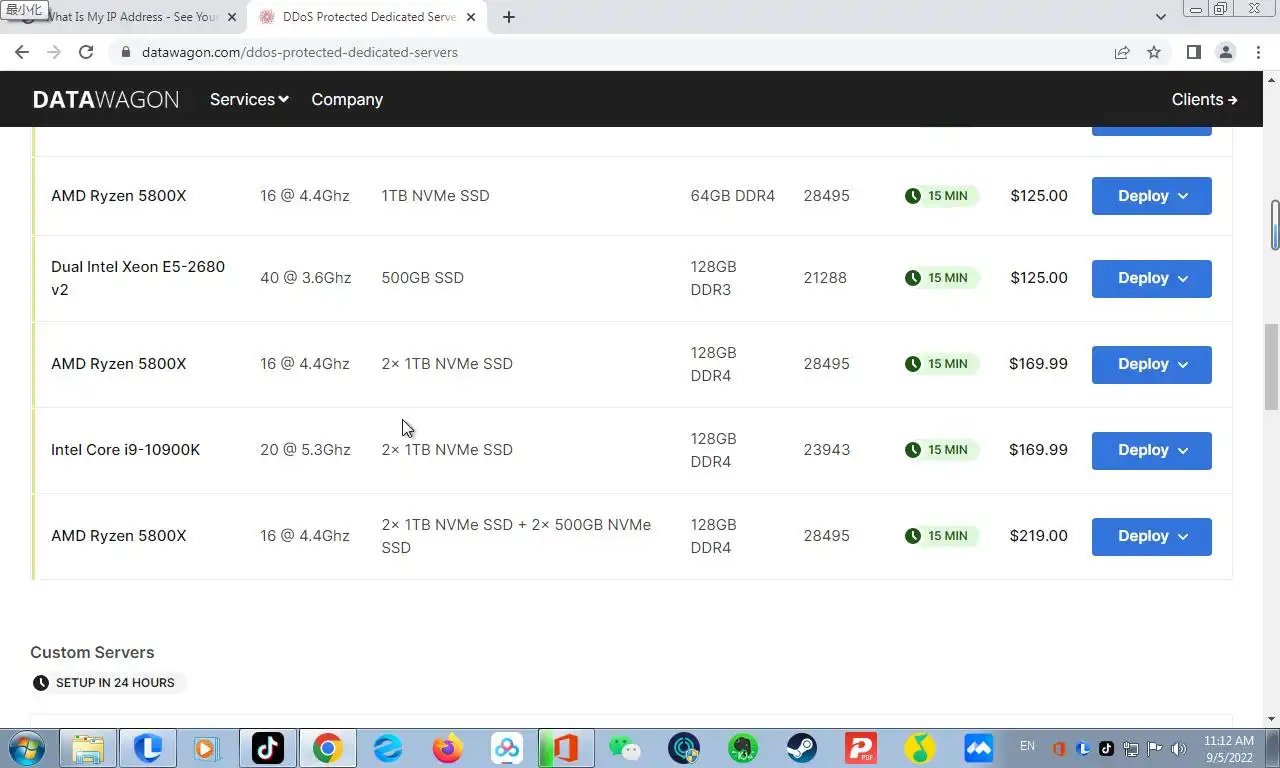1280x768 pixels.
Task: Deploy the Dual Intel Xeon E5-2680 v2 server
Action: point(1152,278)
